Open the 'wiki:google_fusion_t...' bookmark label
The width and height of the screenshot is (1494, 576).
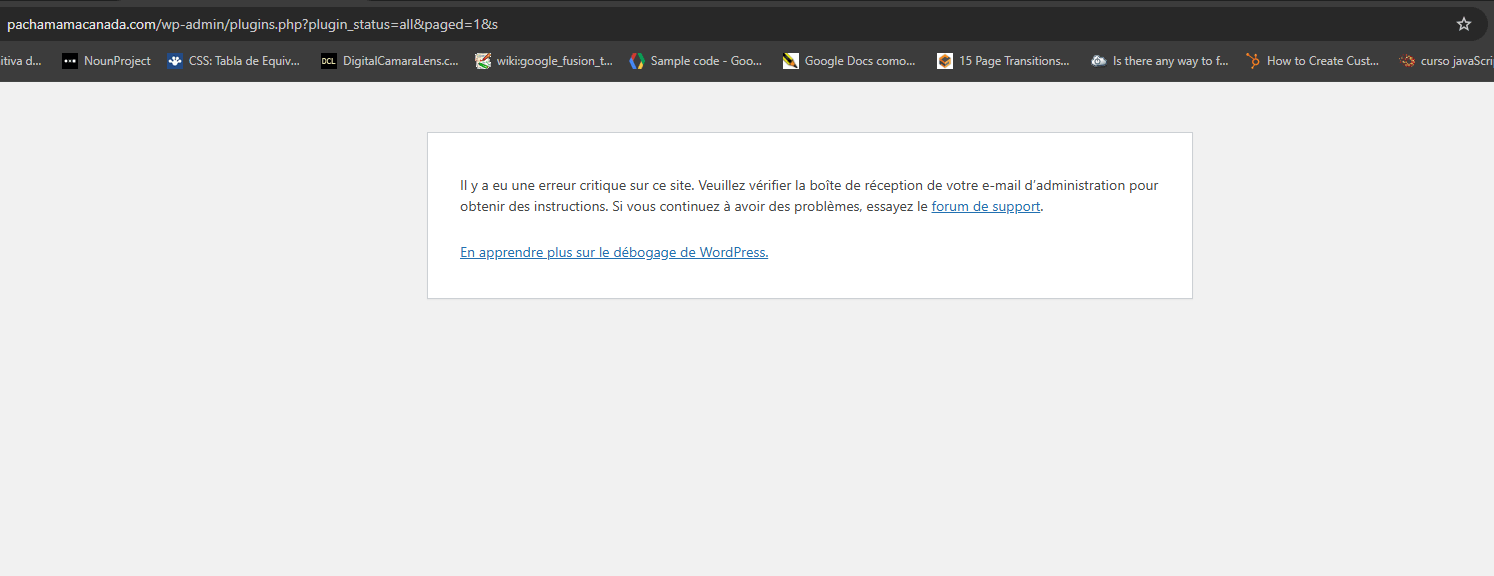(554, 61)
